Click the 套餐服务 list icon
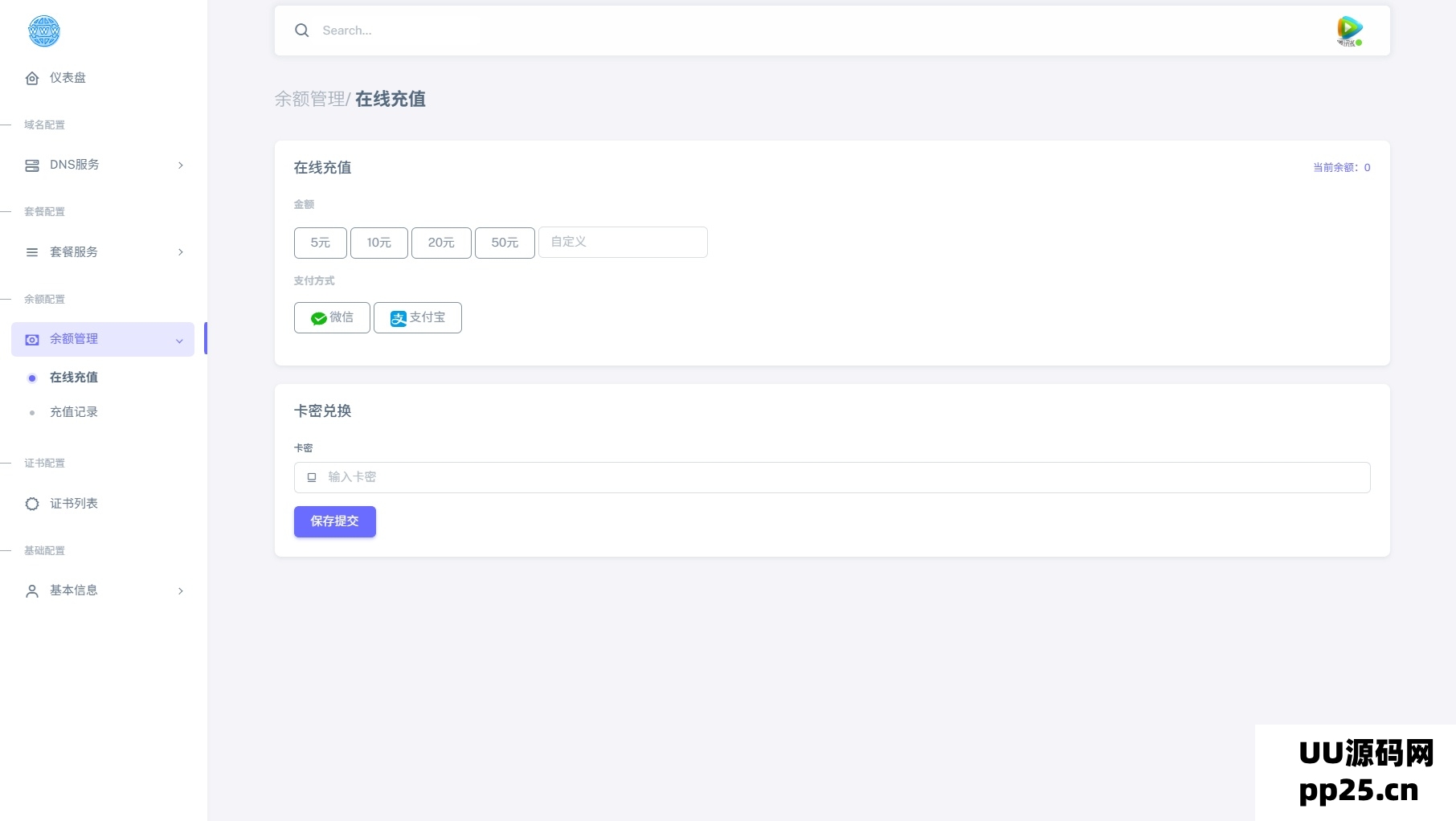1456x821 pixels. [32, 252]
